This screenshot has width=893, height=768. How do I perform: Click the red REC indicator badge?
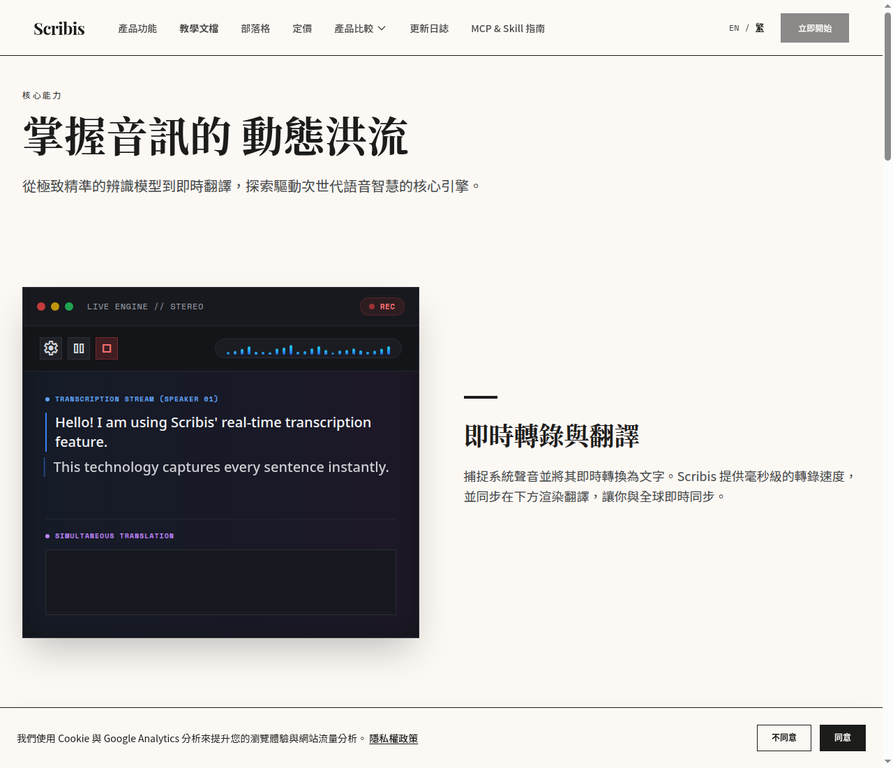(382, 306)
